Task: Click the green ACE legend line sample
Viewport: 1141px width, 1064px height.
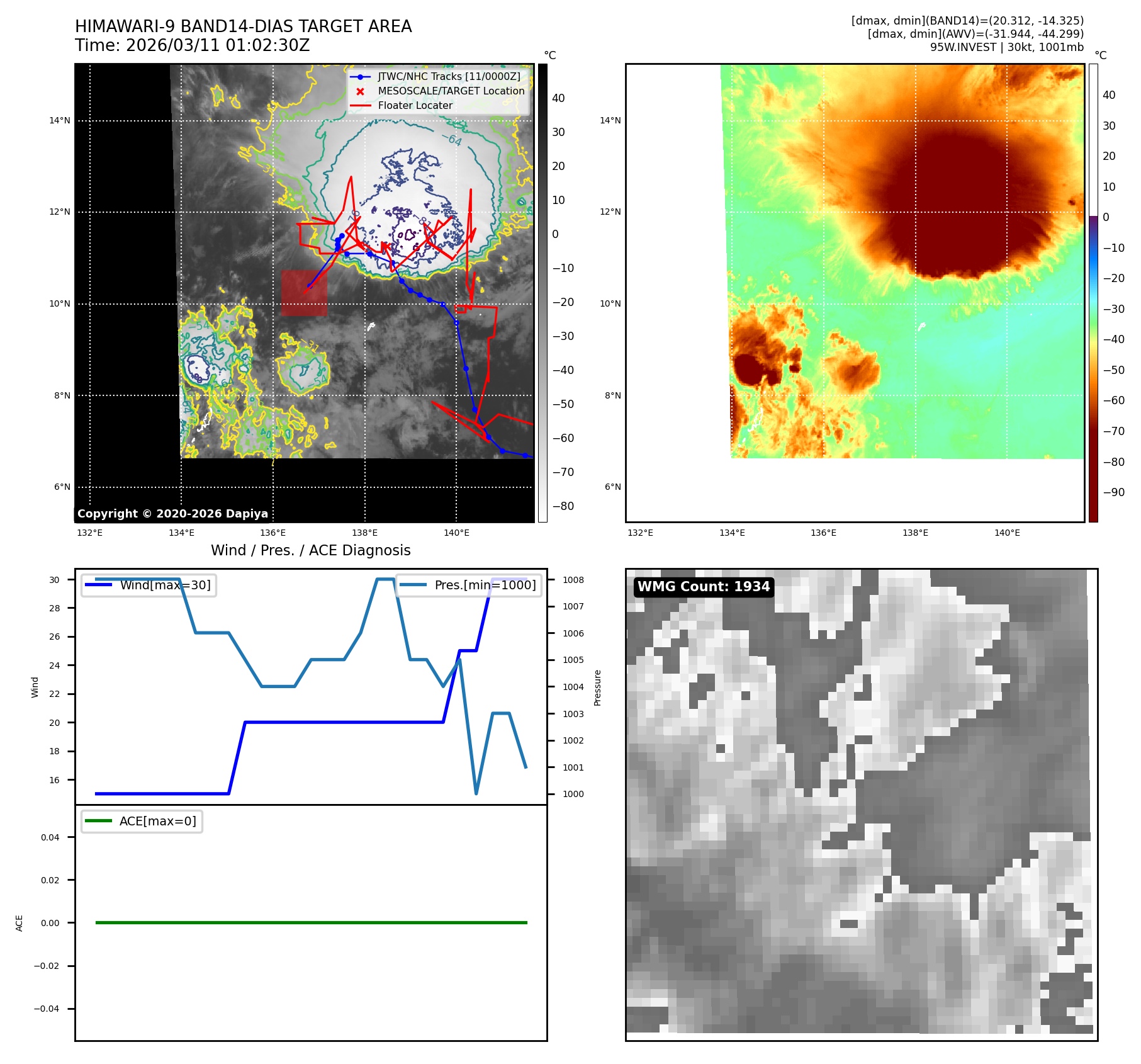Action: point(98,821)
